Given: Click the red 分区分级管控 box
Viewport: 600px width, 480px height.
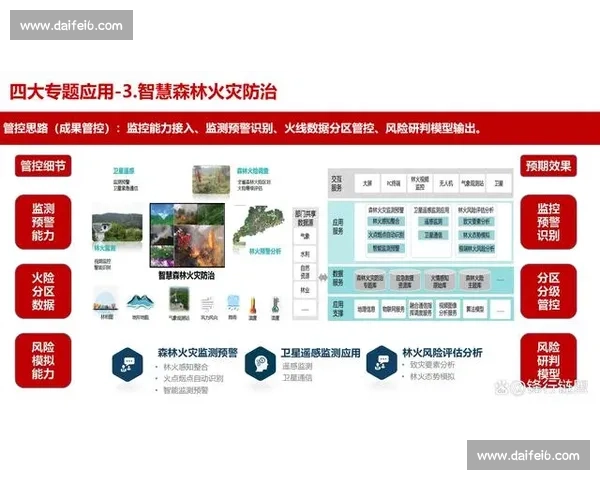Looking at the screenshot, I should (x=548, y=291).
